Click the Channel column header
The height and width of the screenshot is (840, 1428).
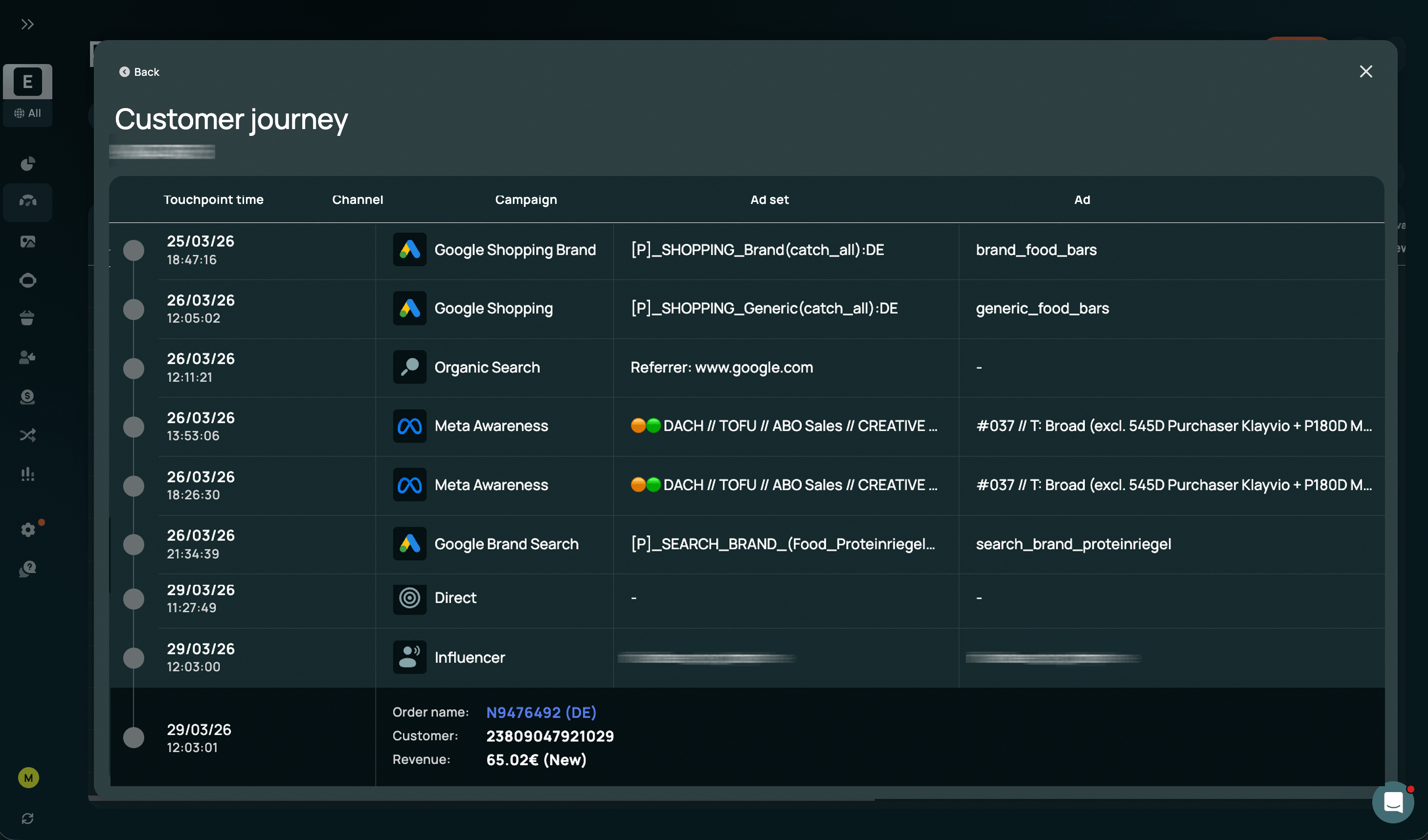pyautogui.click(x=357, y=199)
